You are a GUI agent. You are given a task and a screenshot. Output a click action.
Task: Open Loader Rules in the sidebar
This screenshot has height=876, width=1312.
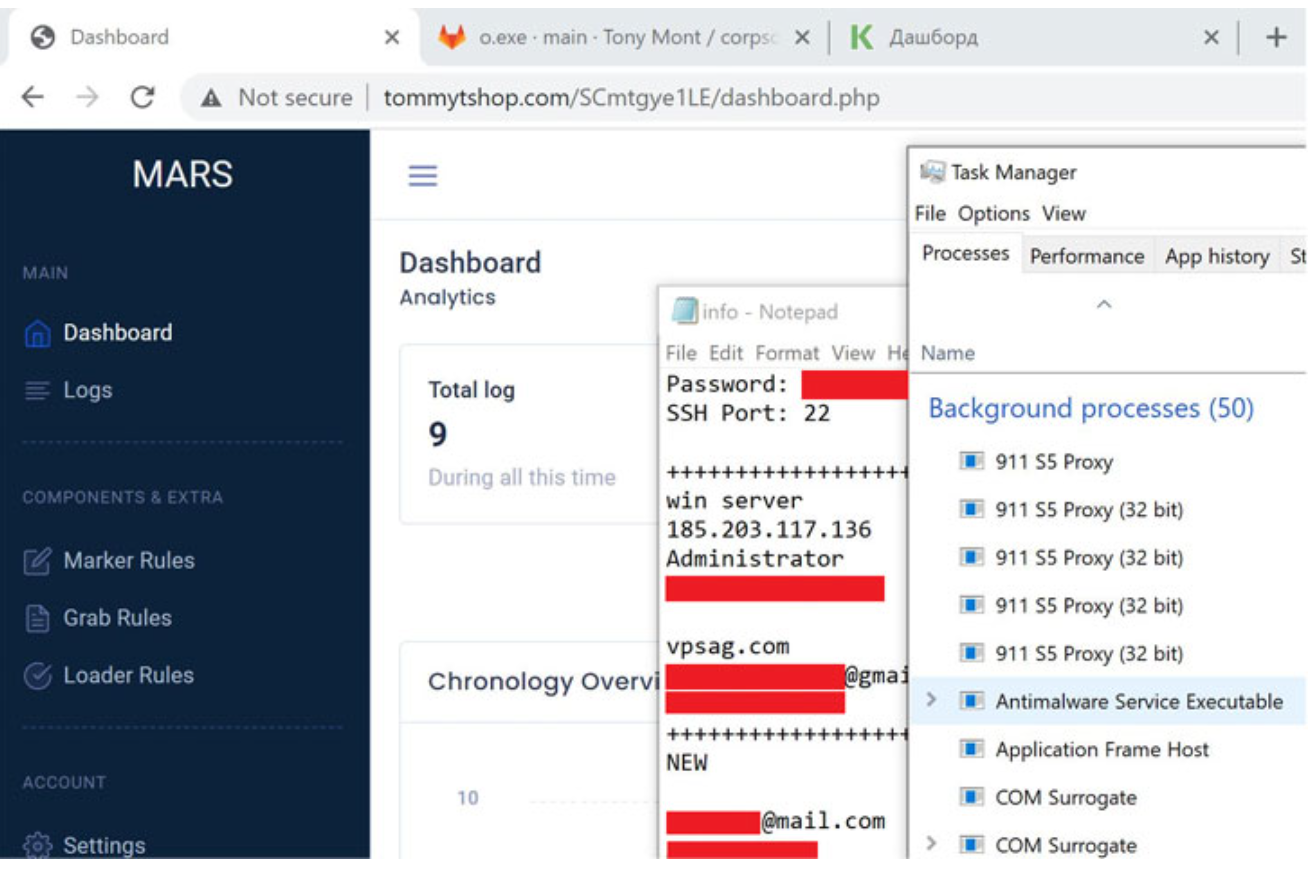click(129, 676)
